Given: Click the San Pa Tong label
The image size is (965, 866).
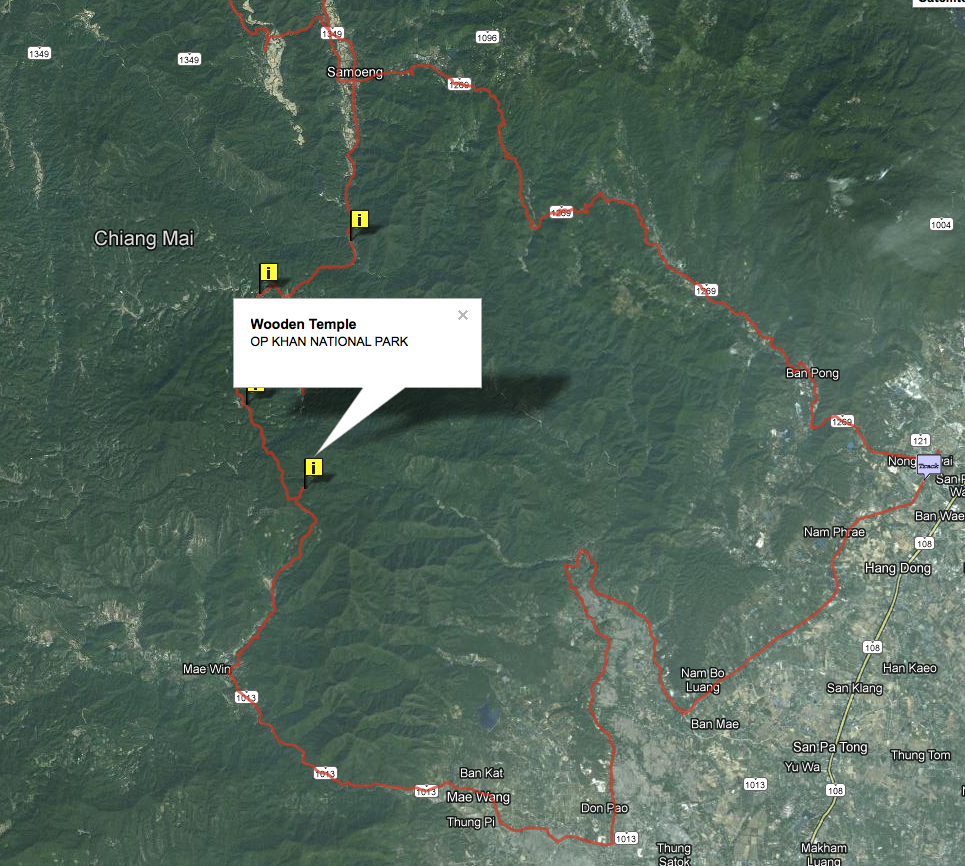Looking at the screenshot, I should tap(830, 747).
